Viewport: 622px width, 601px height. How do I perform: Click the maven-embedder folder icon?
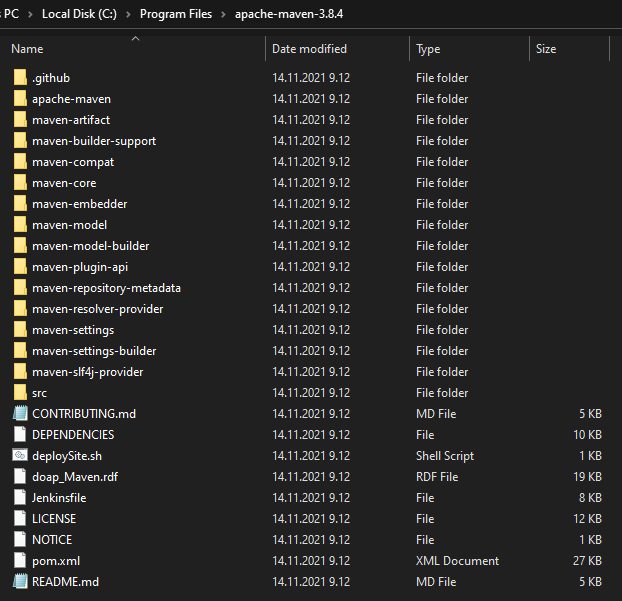[20, 204]
